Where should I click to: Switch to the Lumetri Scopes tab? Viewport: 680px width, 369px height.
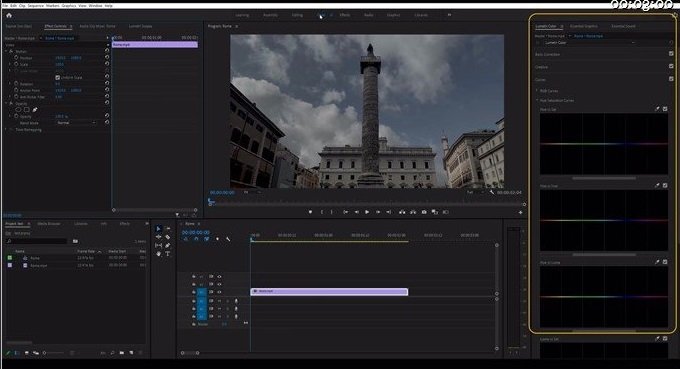point(140,26)
